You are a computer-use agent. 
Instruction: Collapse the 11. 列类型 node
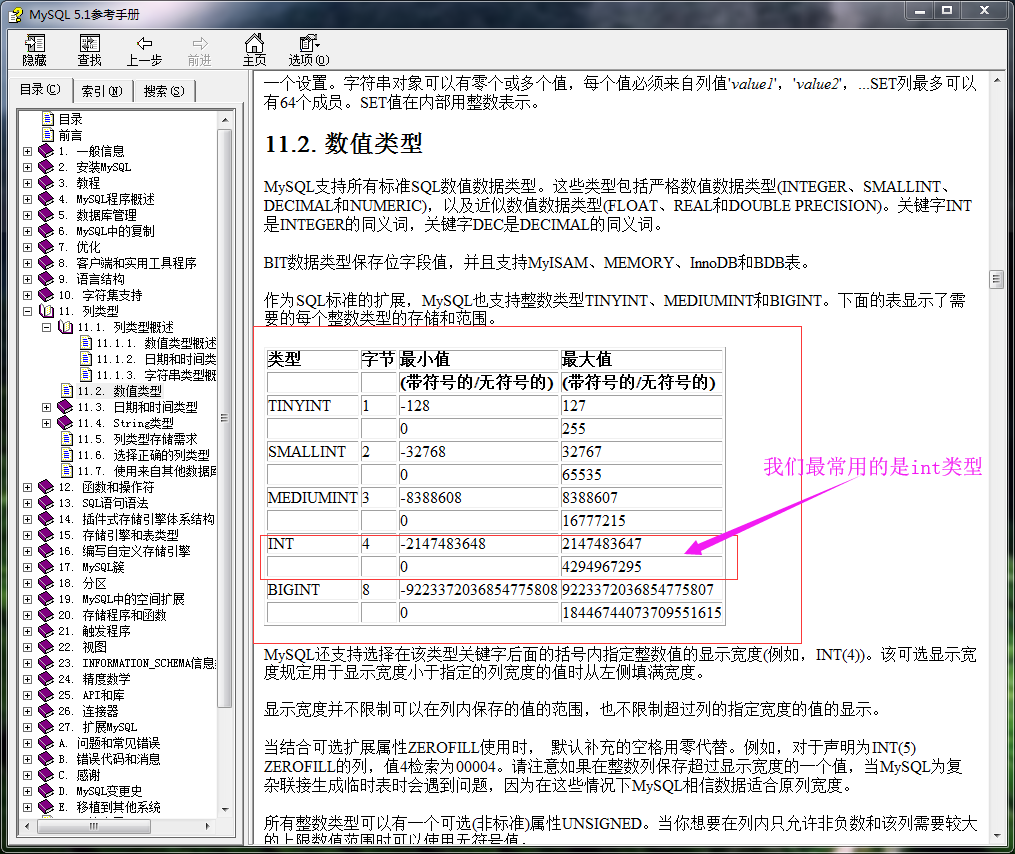coord(27,311)
